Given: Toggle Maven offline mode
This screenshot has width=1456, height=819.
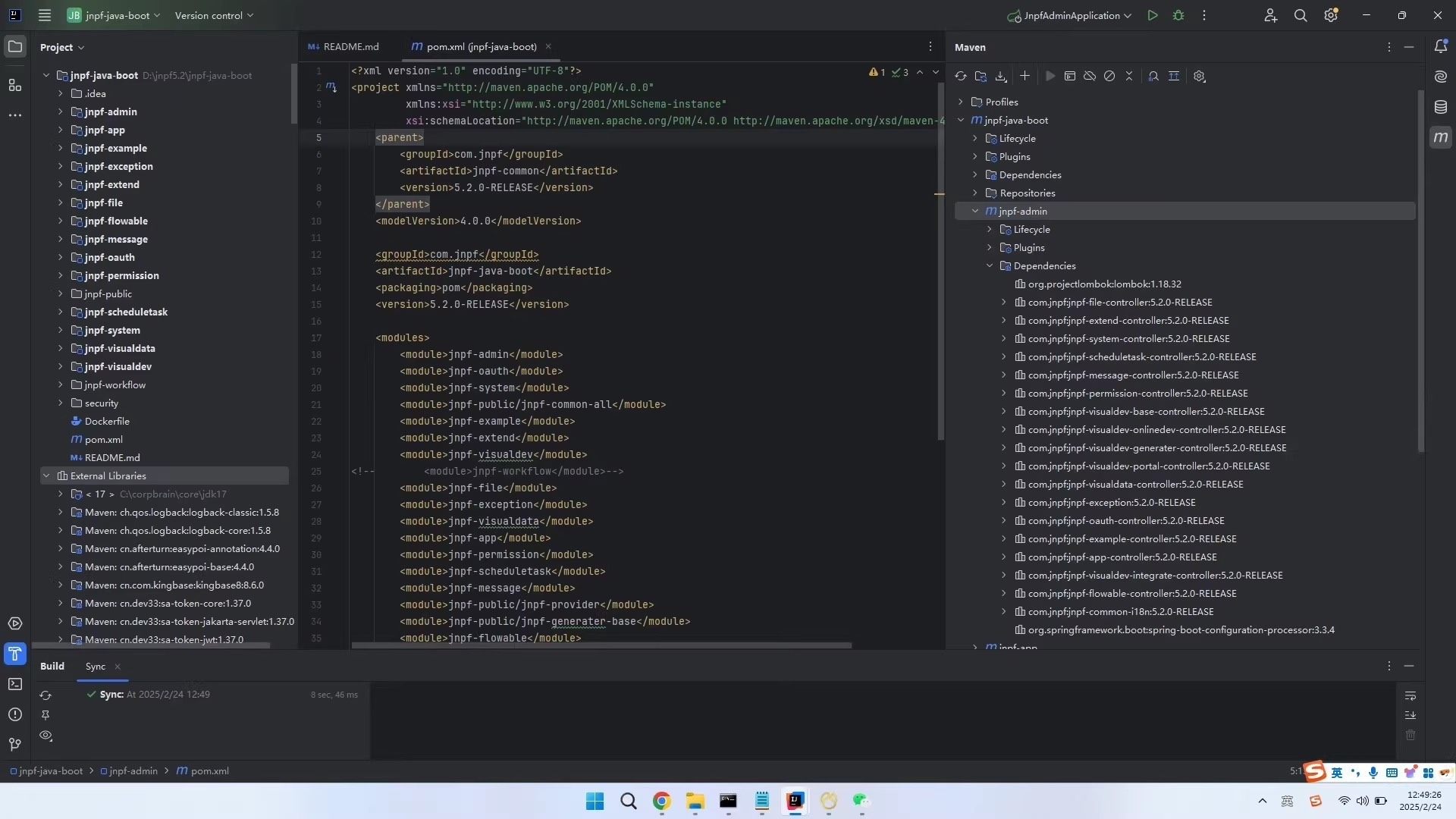Looking at the screenshot, I should pyautogui.click(x=1090, y=76).
